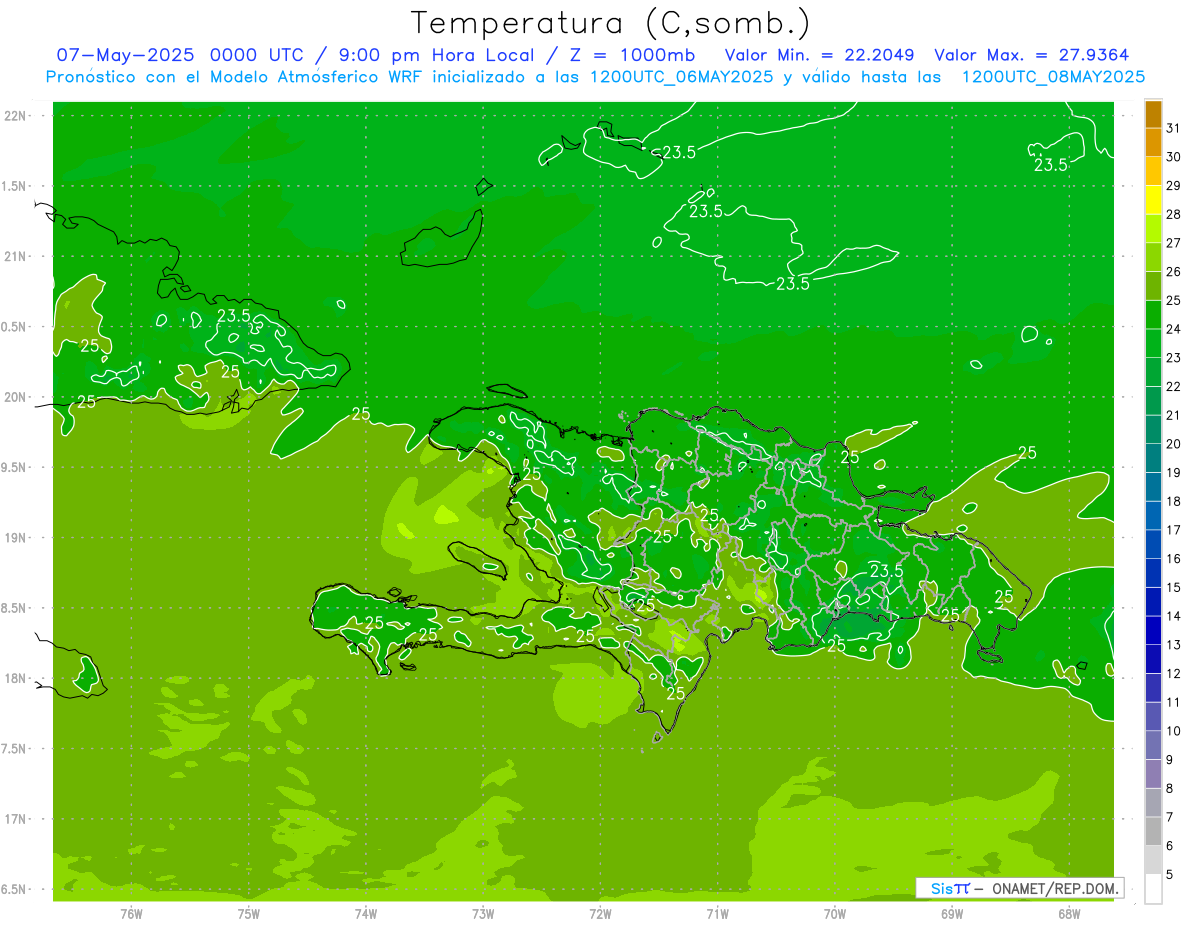Click the lime swatch between 27 and 28
Screen dimensions: 1200x927
1153,228
